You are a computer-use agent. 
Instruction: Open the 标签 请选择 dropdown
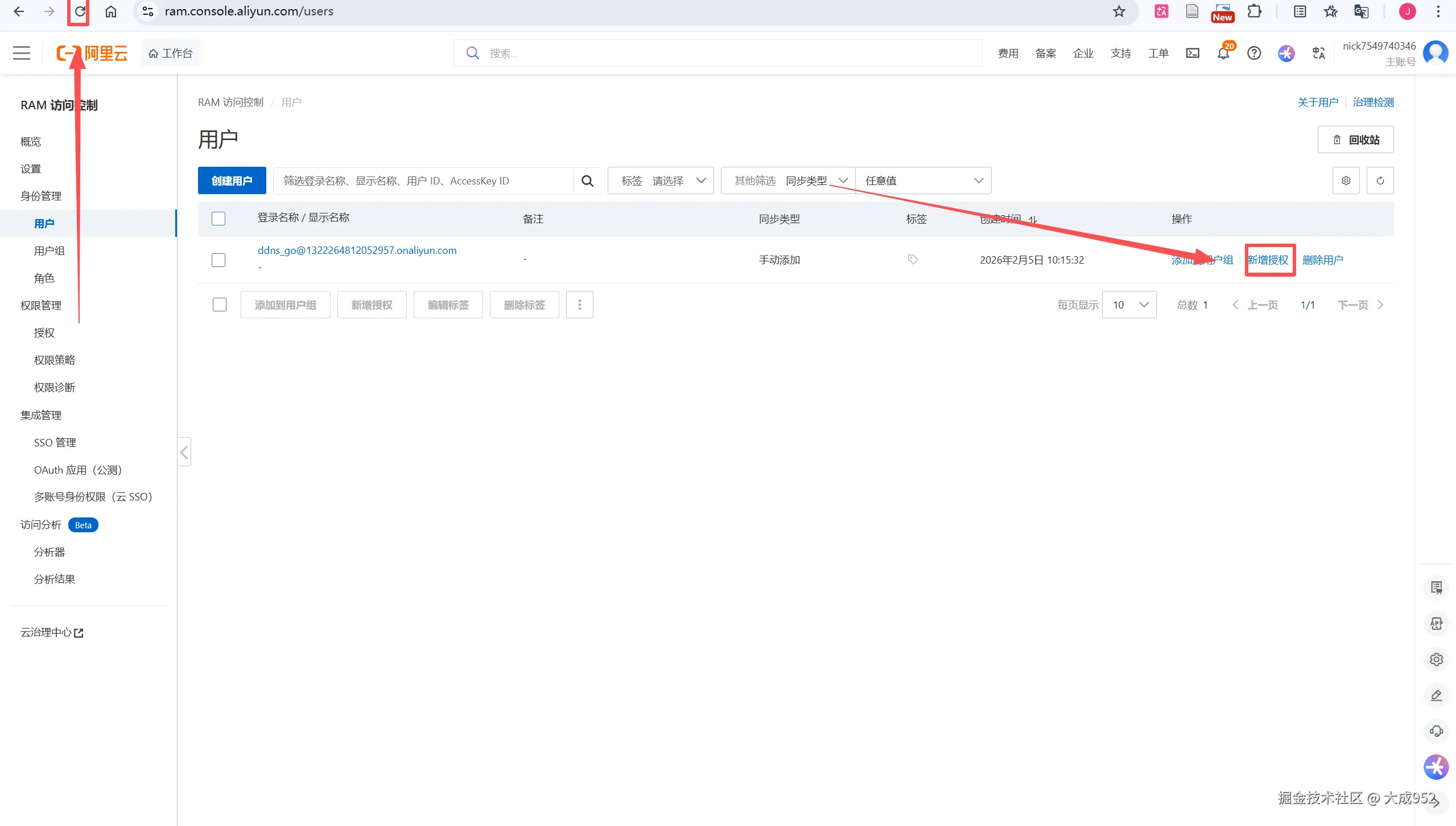(x=660, y=181)
